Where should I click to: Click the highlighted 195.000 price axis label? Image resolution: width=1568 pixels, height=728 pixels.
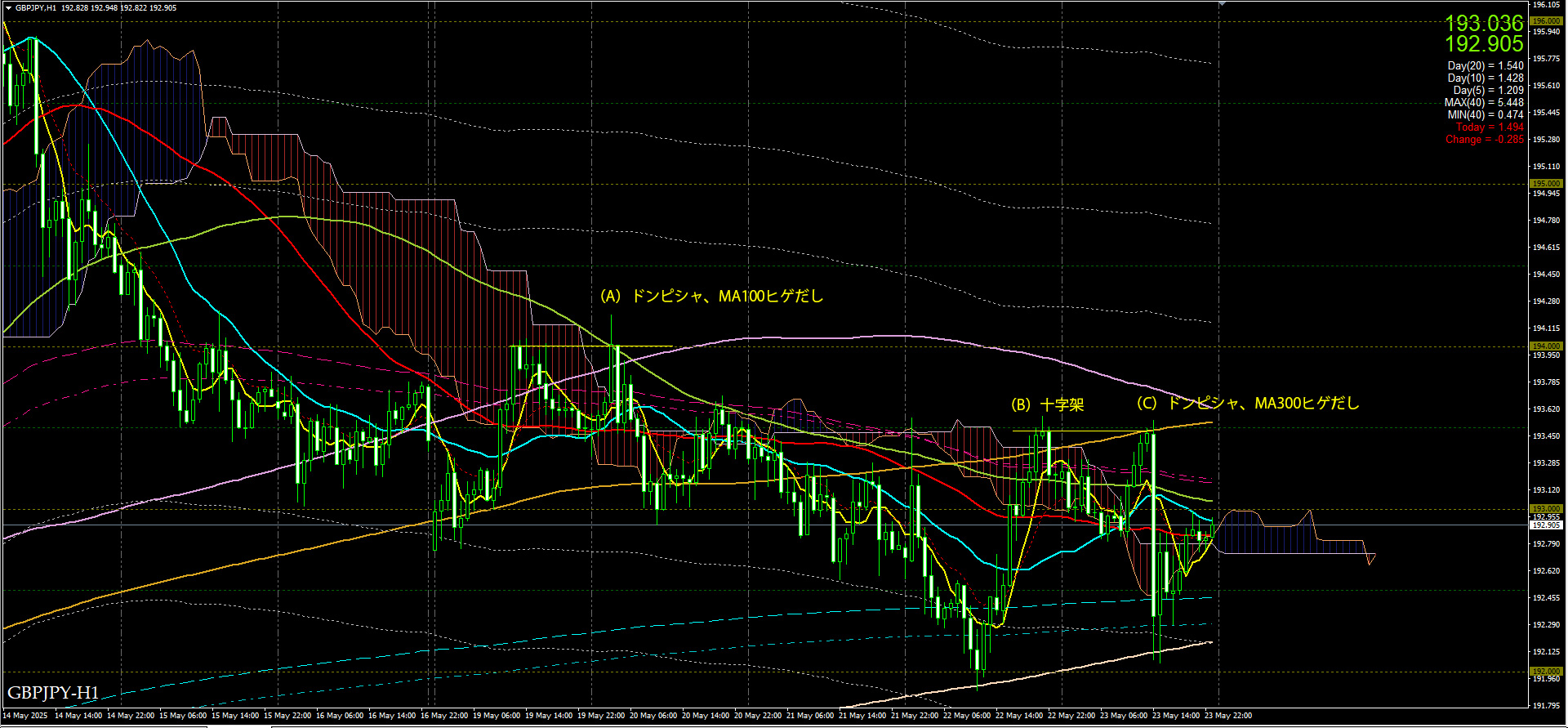(x=1545, y=184)
